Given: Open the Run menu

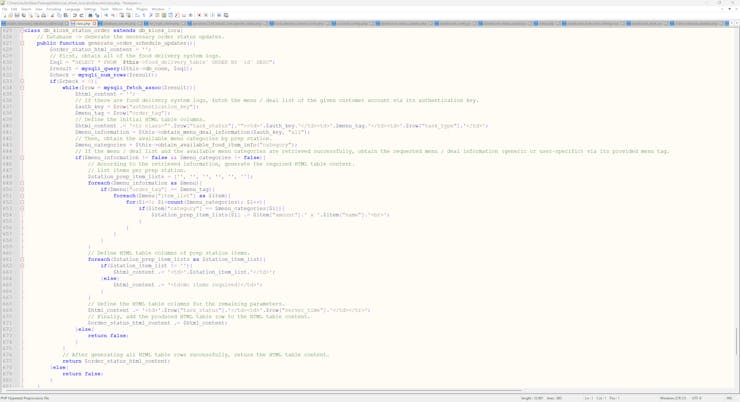Looking at the screenshot, I should coord(129,9).
